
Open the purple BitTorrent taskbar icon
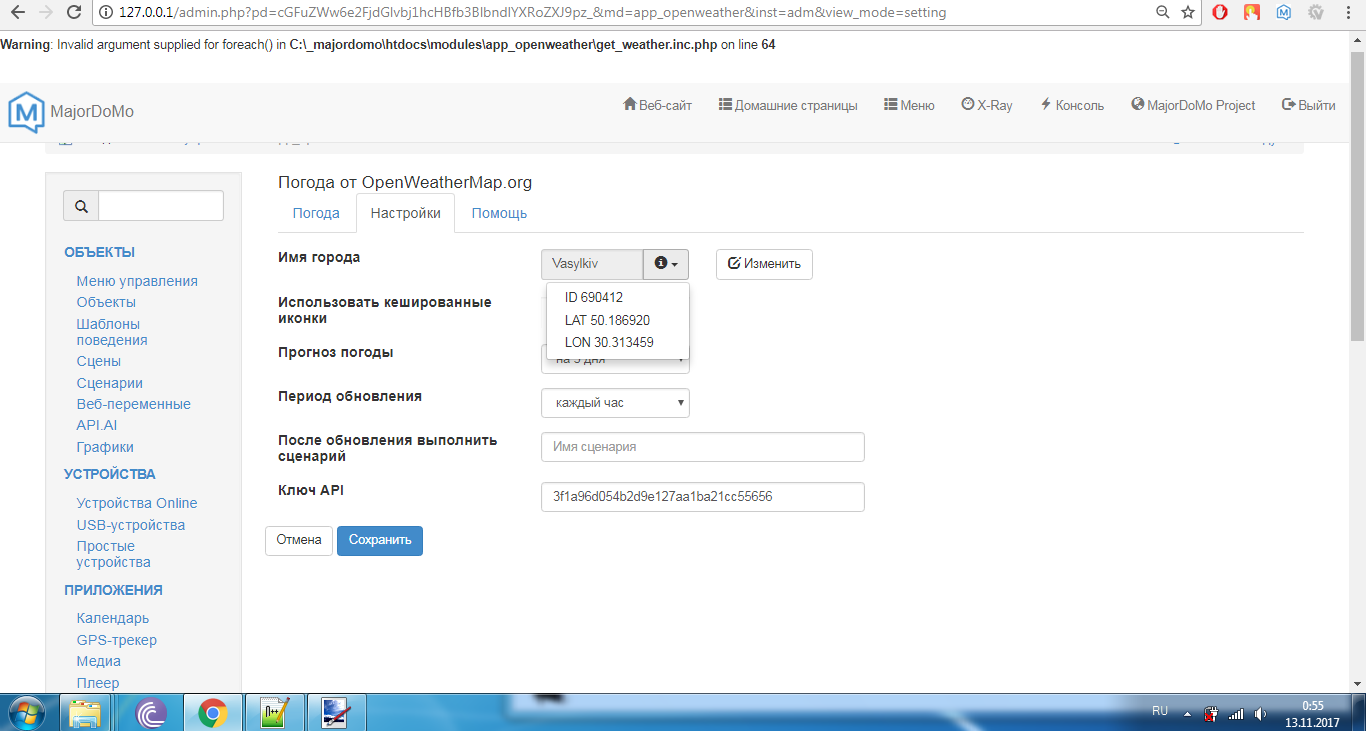pos(149,713)
